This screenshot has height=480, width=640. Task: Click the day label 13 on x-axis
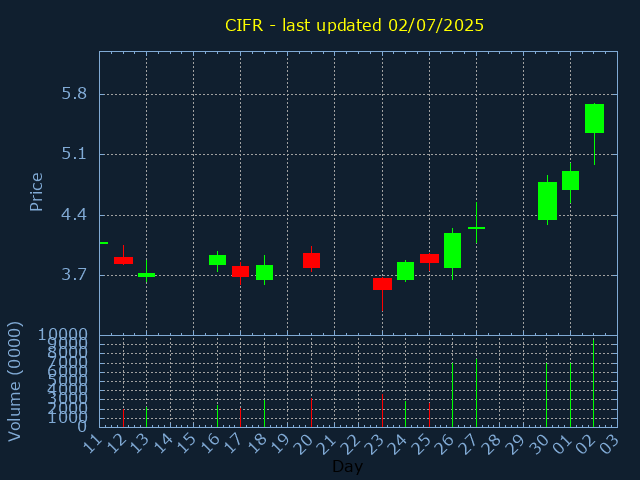coord(139,444)
